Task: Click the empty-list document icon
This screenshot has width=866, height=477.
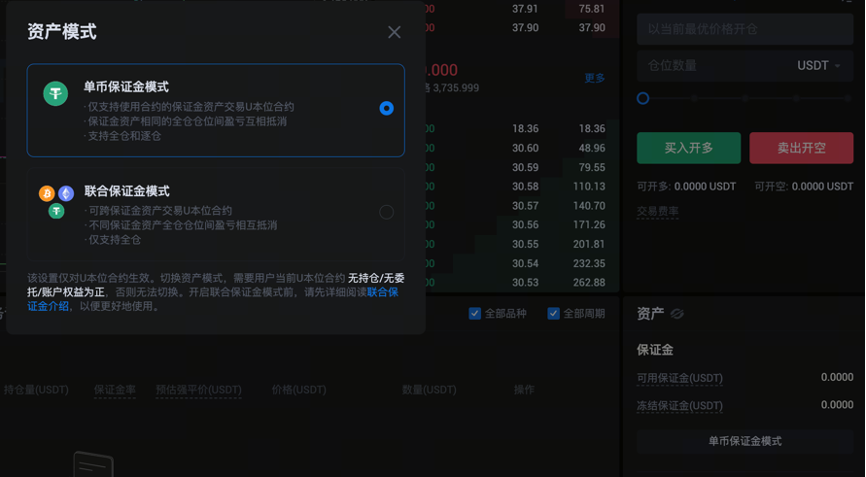Action: (93, 465)
